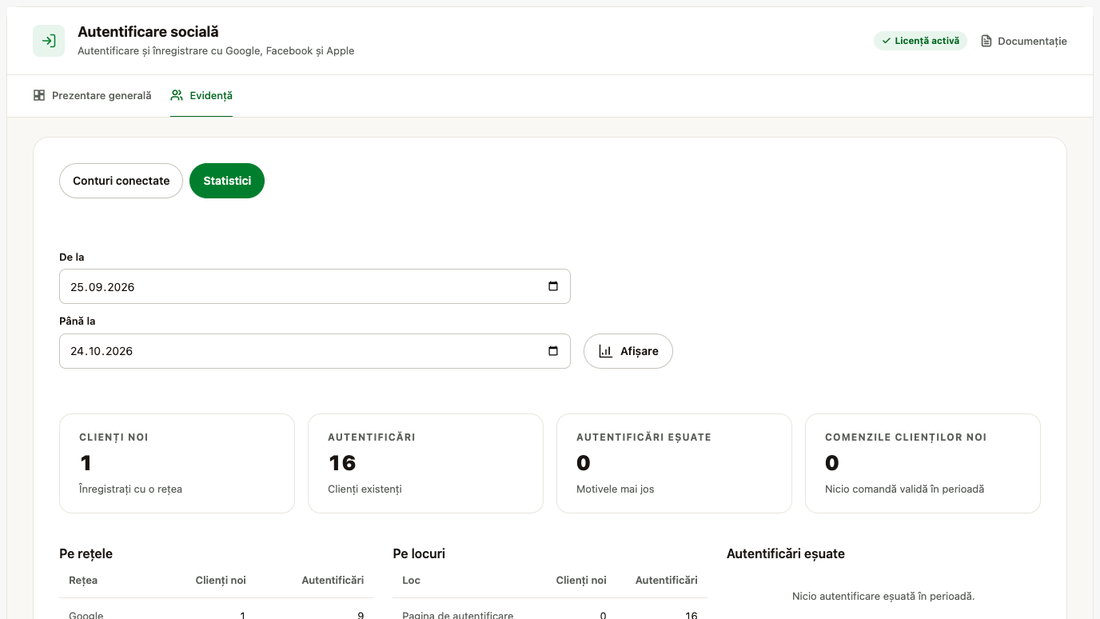
Task: Click the Autentificare socială title
Action: click(148, 32)
